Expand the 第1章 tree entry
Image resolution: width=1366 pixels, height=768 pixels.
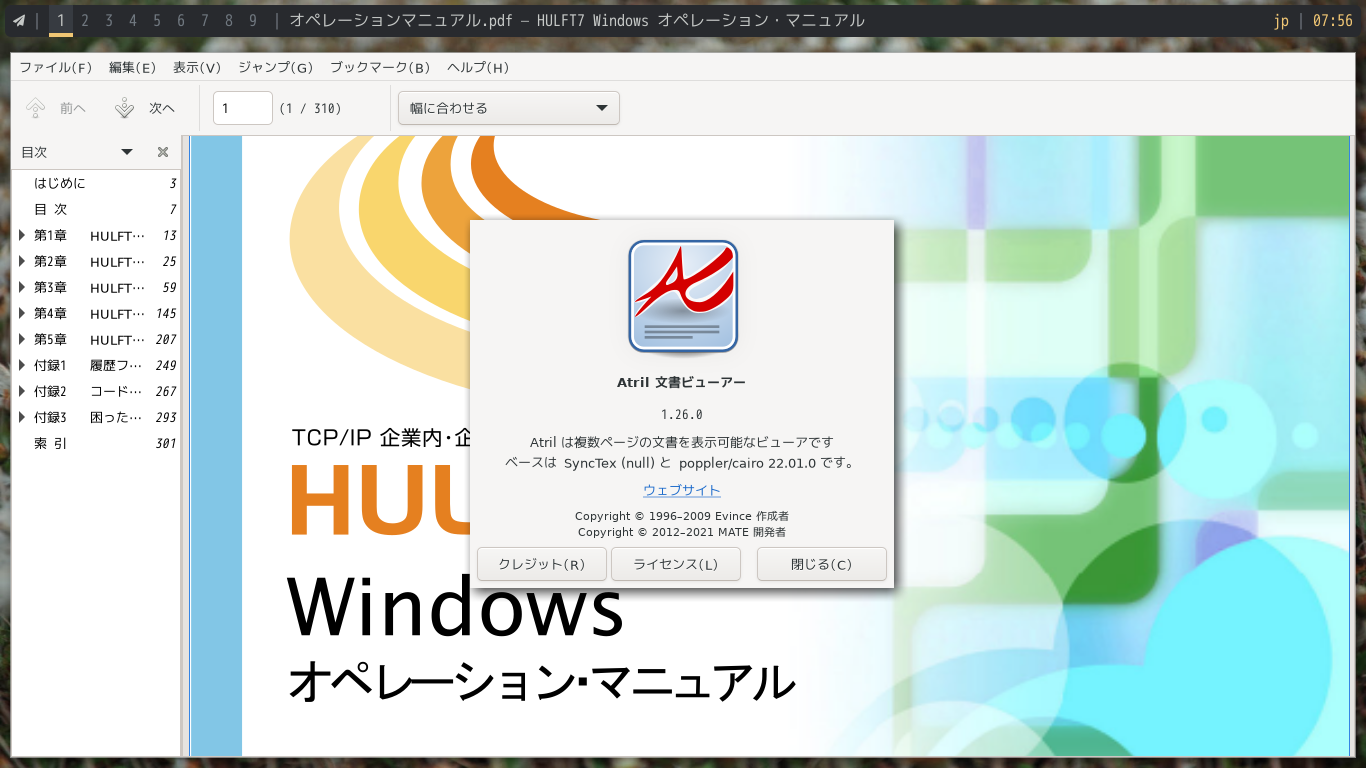pyautogui.click(x=23, y=236)
